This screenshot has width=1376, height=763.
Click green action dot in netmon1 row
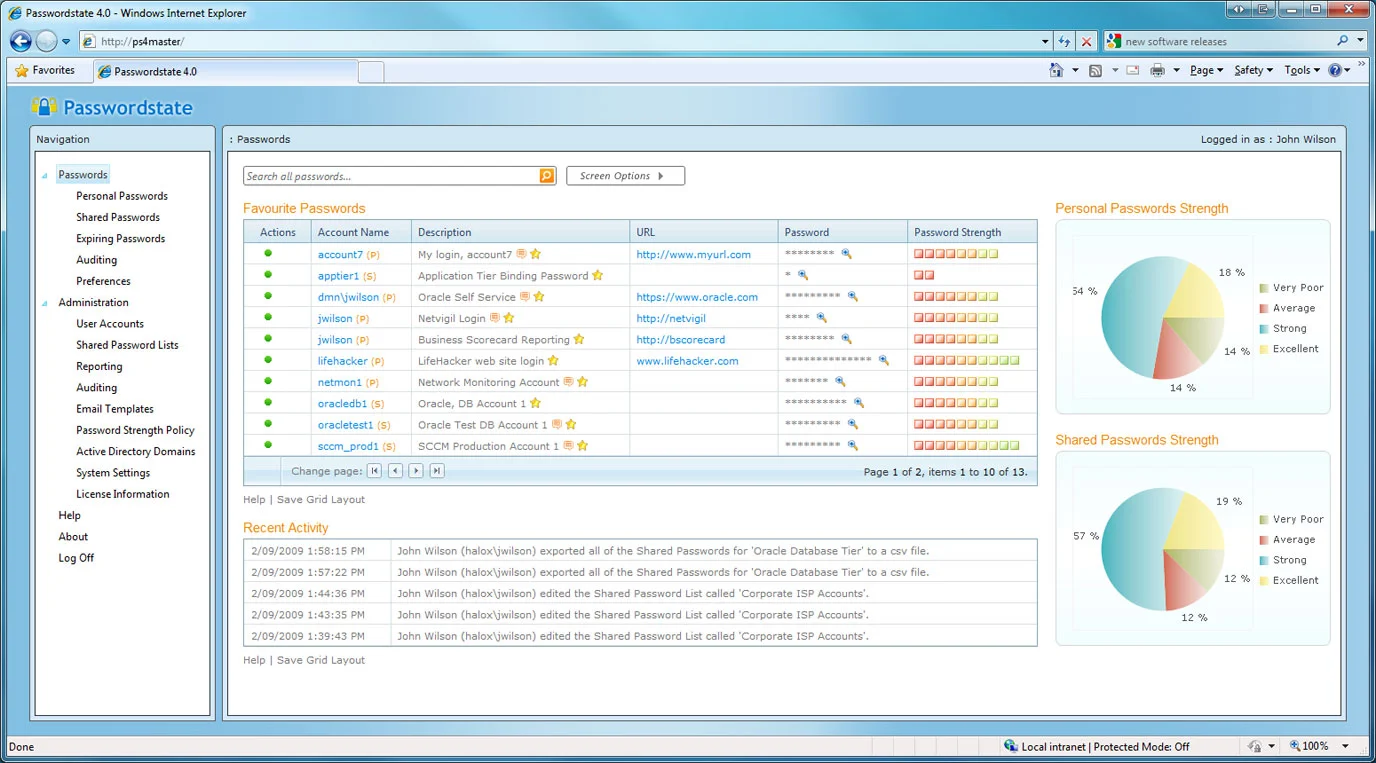pos(268,381)
